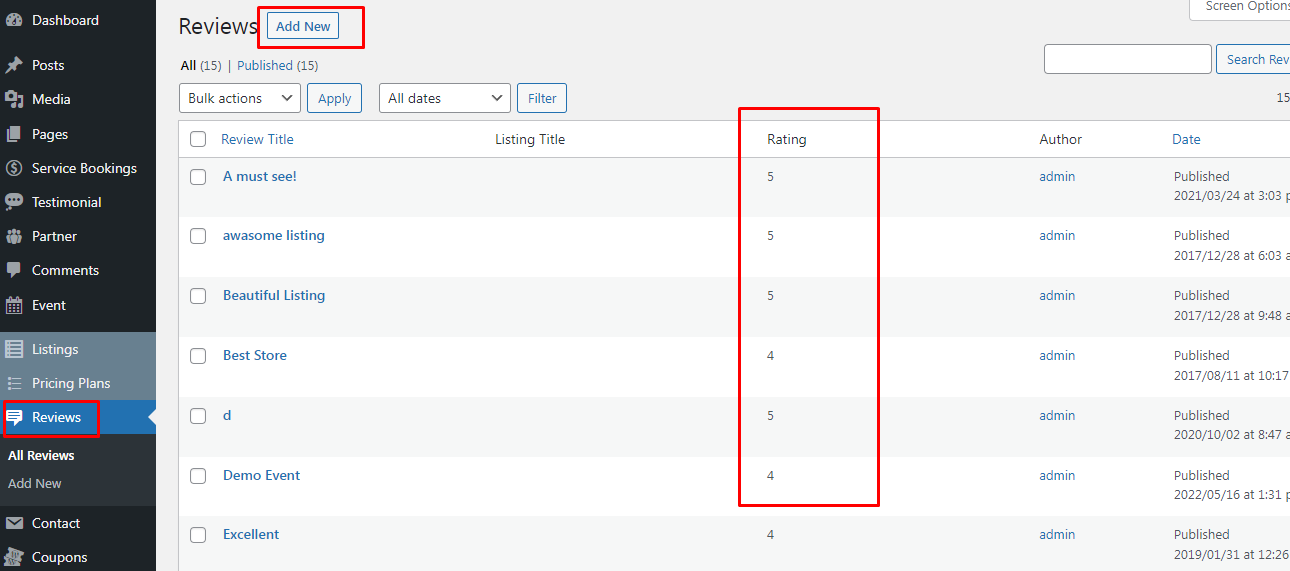Open the Pricing Plans menu item

(x=71, y=383)
